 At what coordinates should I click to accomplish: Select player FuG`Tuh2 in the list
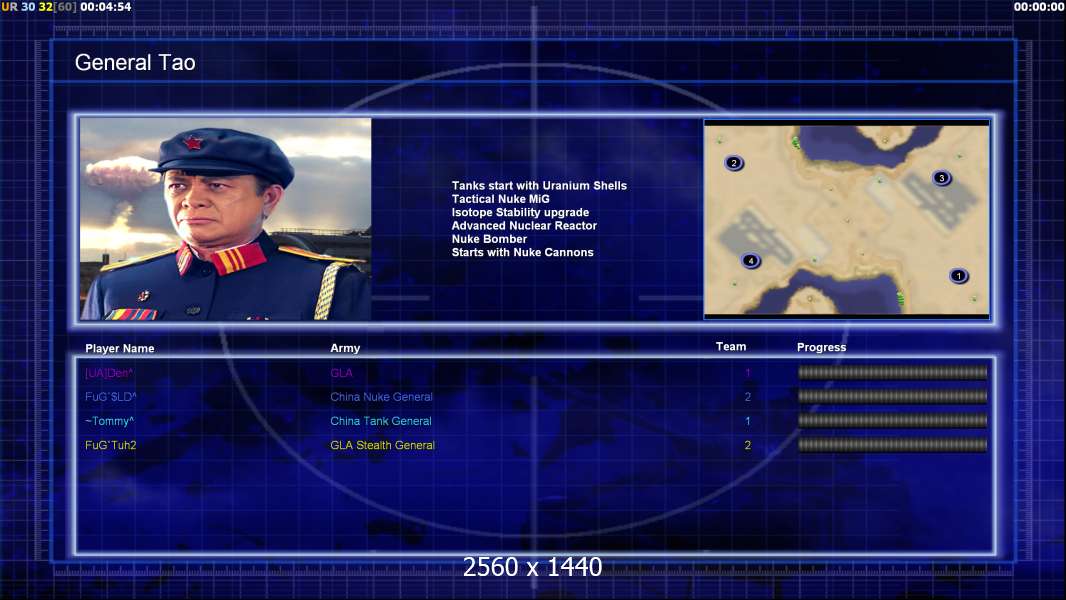(x=111, y=445)
